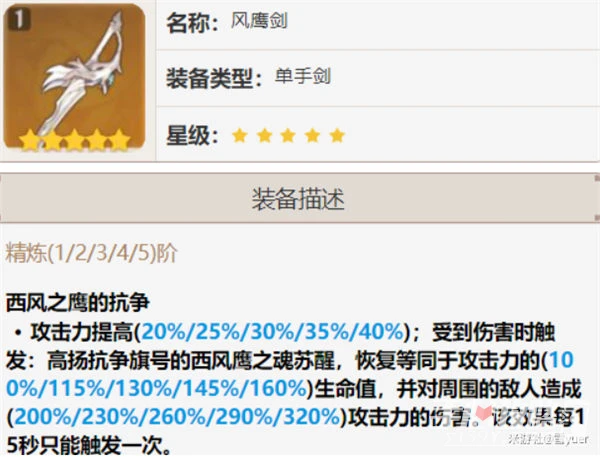Click the pink heart watermark icon

pyautogui.click(x=484, y=413)
